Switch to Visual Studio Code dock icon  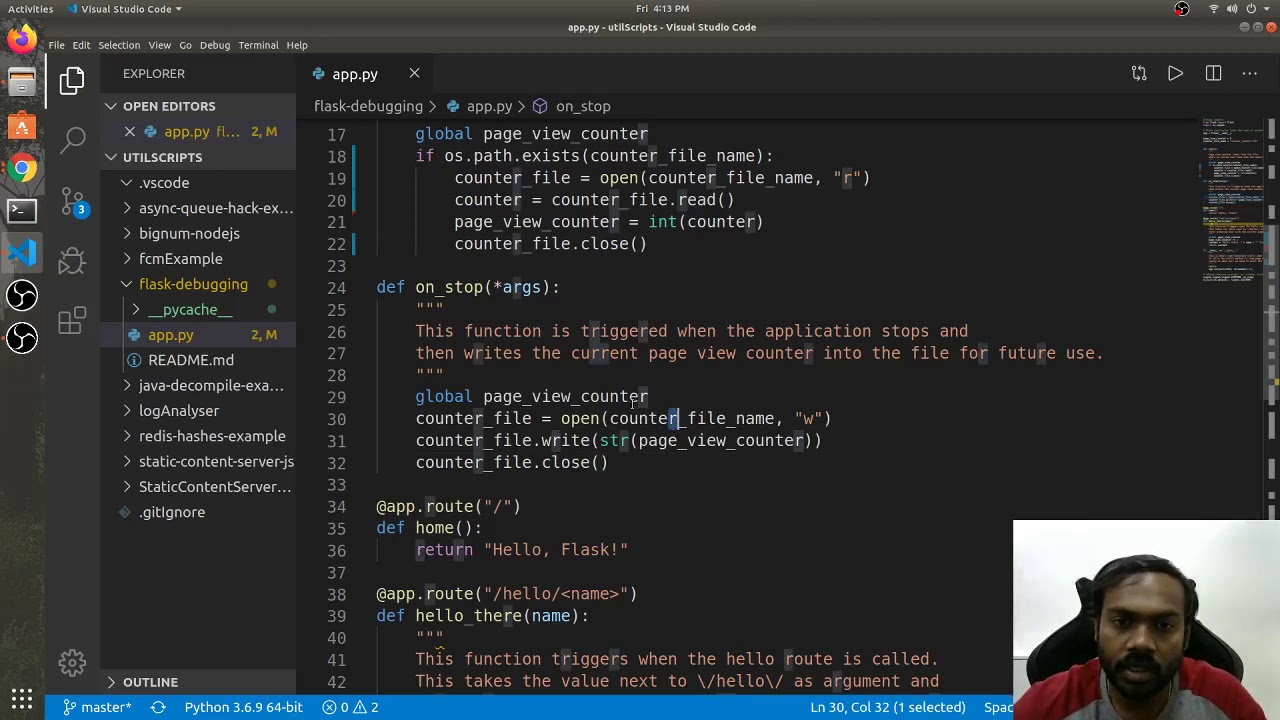click(x=22, y=252)
